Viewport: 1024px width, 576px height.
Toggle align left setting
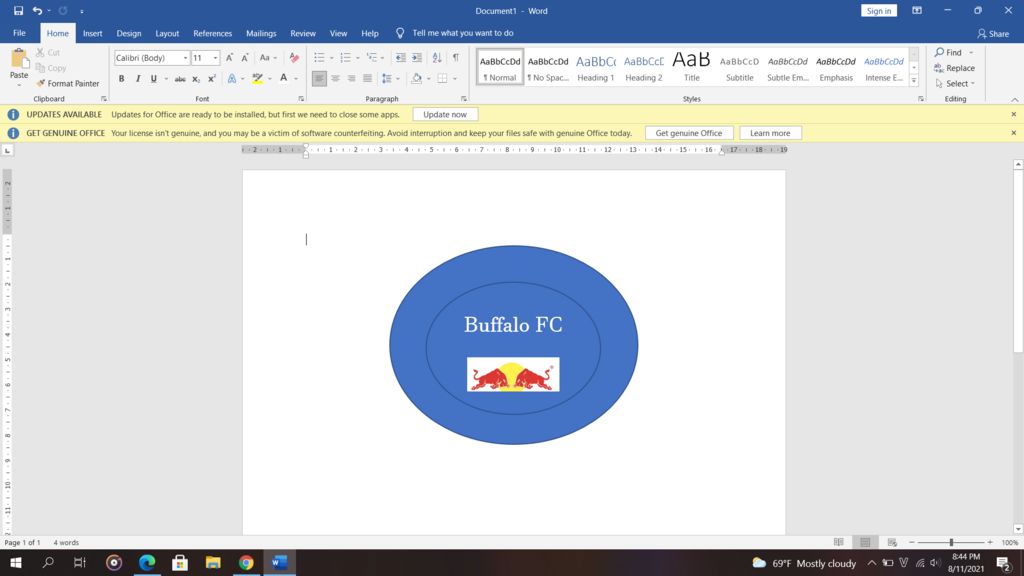click(x=319, y=79)
